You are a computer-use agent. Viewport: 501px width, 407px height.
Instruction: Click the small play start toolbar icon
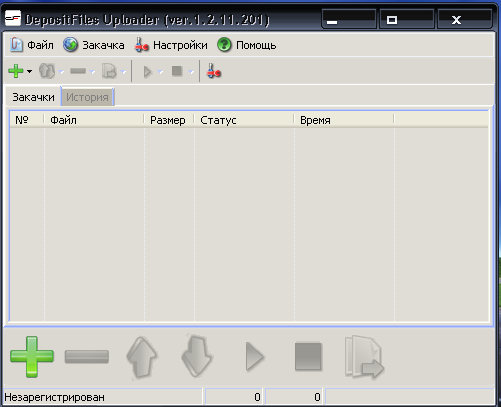[147, 71]
